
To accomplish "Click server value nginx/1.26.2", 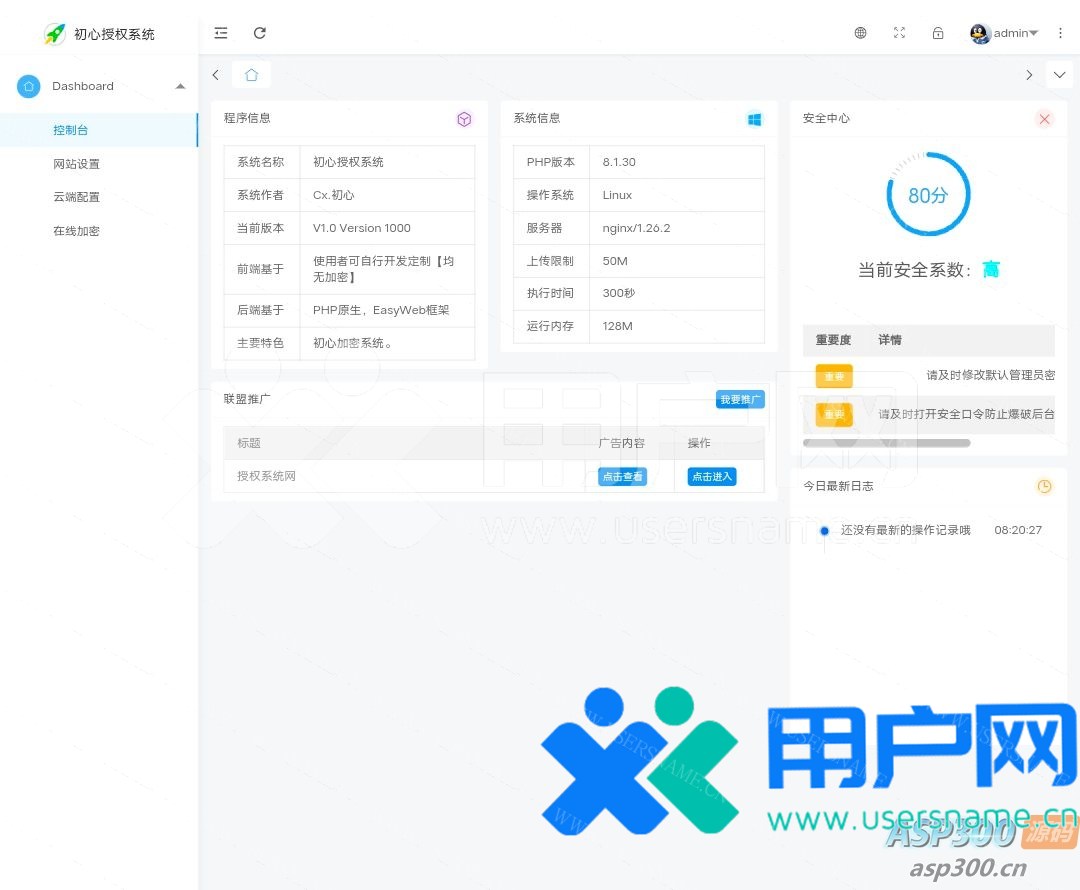I will pyautogui.click(x=636, y=228).
